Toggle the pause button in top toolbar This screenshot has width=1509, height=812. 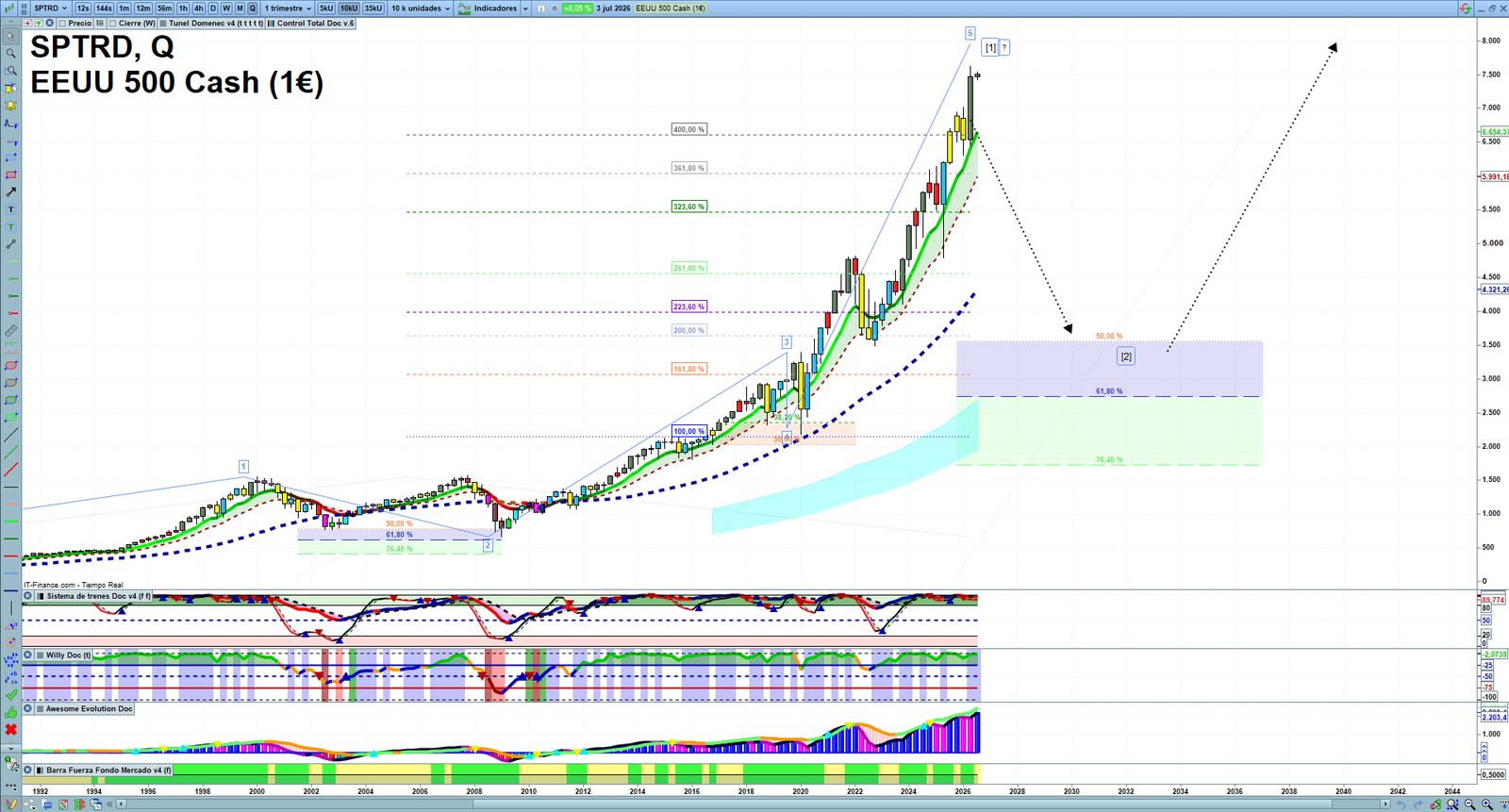click(541, 8)
